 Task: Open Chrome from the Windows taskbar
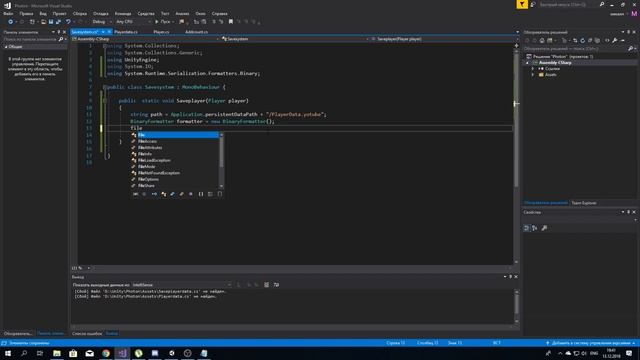tap(106, 353)
